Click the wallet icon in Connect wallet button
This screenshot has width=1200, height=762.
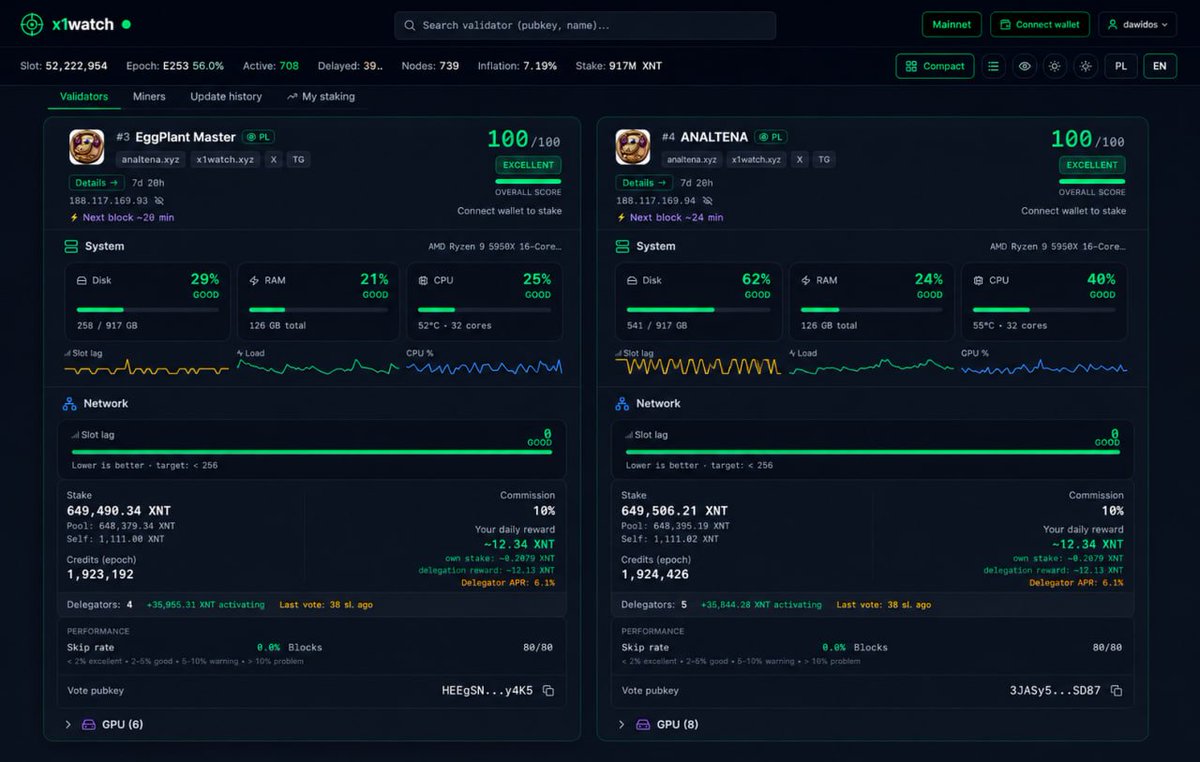coord(1006,25)
